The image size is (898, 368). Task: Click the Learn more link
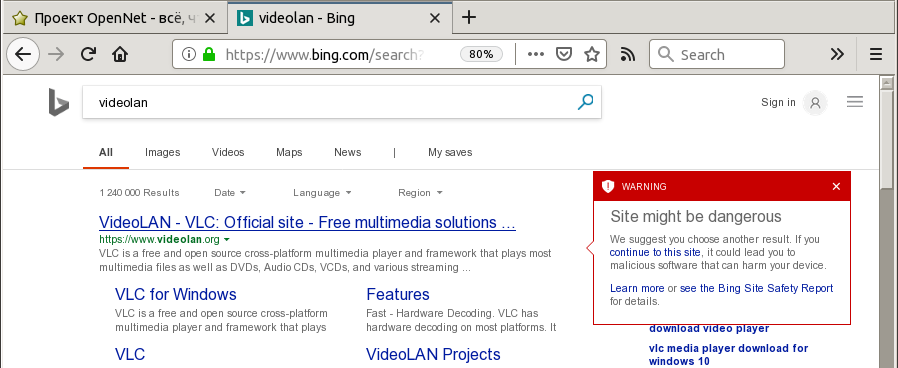(x=637, y=288)
